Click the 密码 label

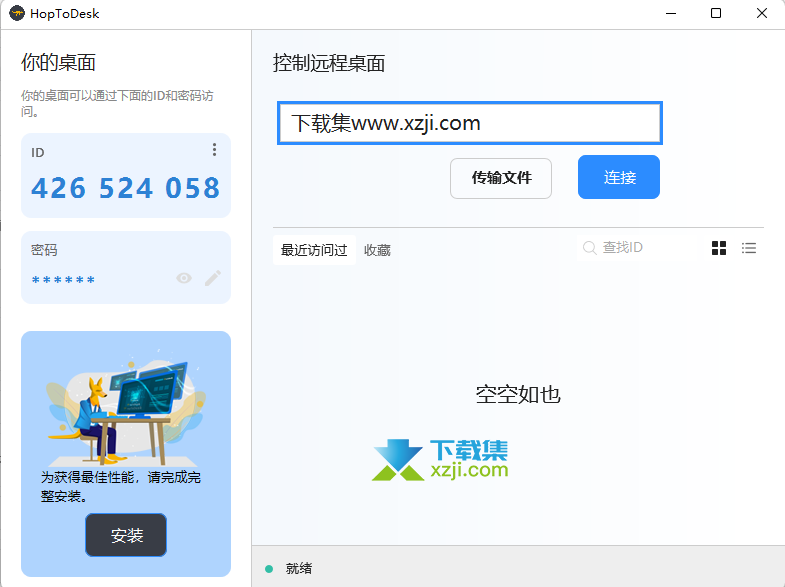[x=44, y=250]
